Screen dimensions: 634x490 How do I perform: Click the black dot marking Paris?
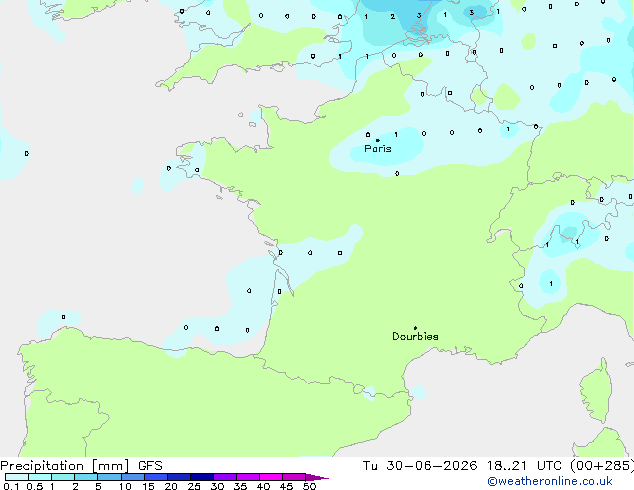(378, 140)
